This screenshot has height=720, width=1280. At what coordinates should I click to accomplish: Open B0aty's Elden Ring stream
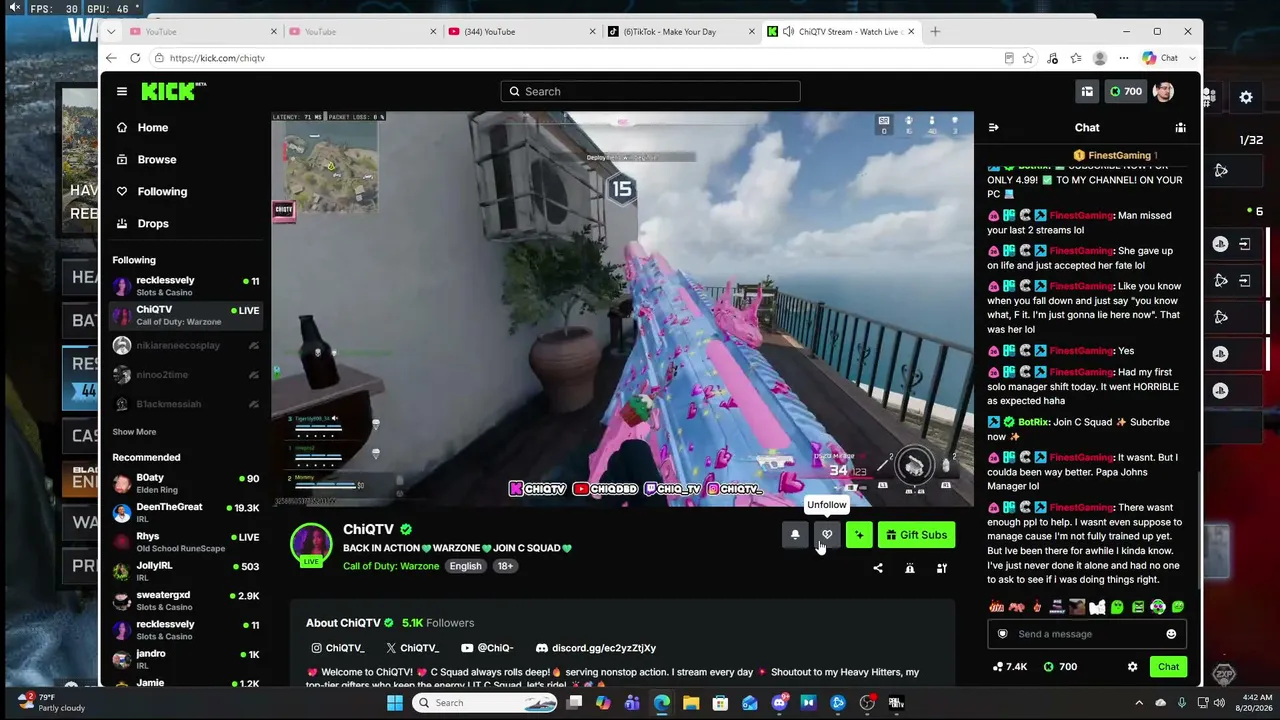pyautogui.click(x=186, y=484)
